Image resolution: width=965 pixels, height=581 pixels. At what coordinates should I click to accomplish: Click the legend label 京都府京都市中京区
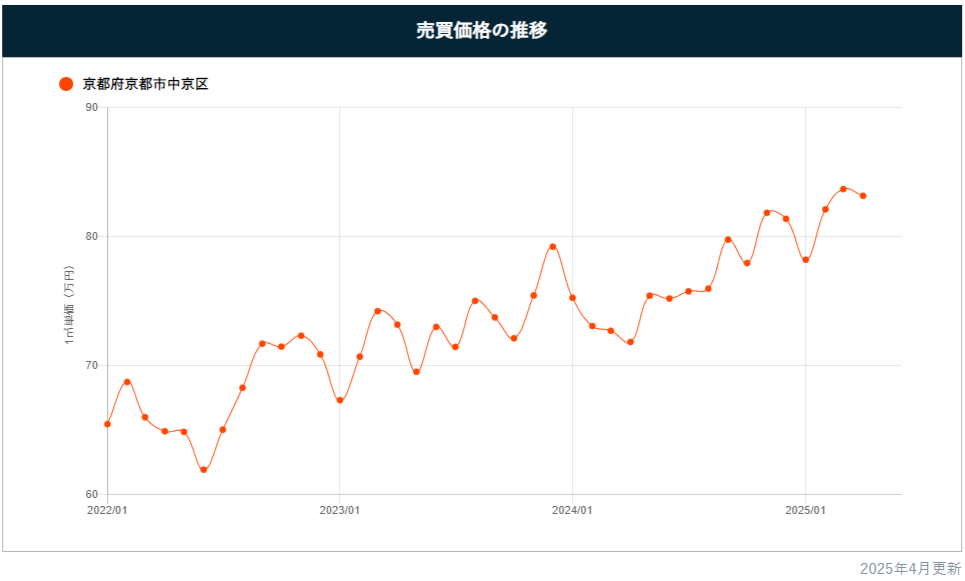click(x=145, y=84)
